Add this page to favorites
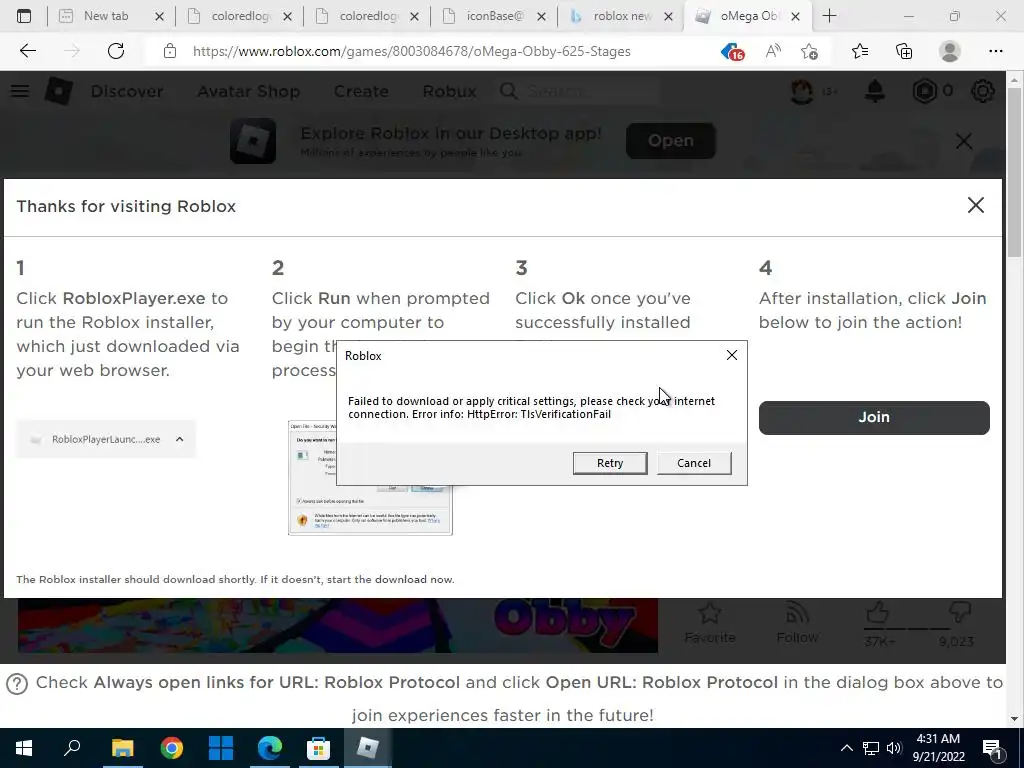 [810, 51]
